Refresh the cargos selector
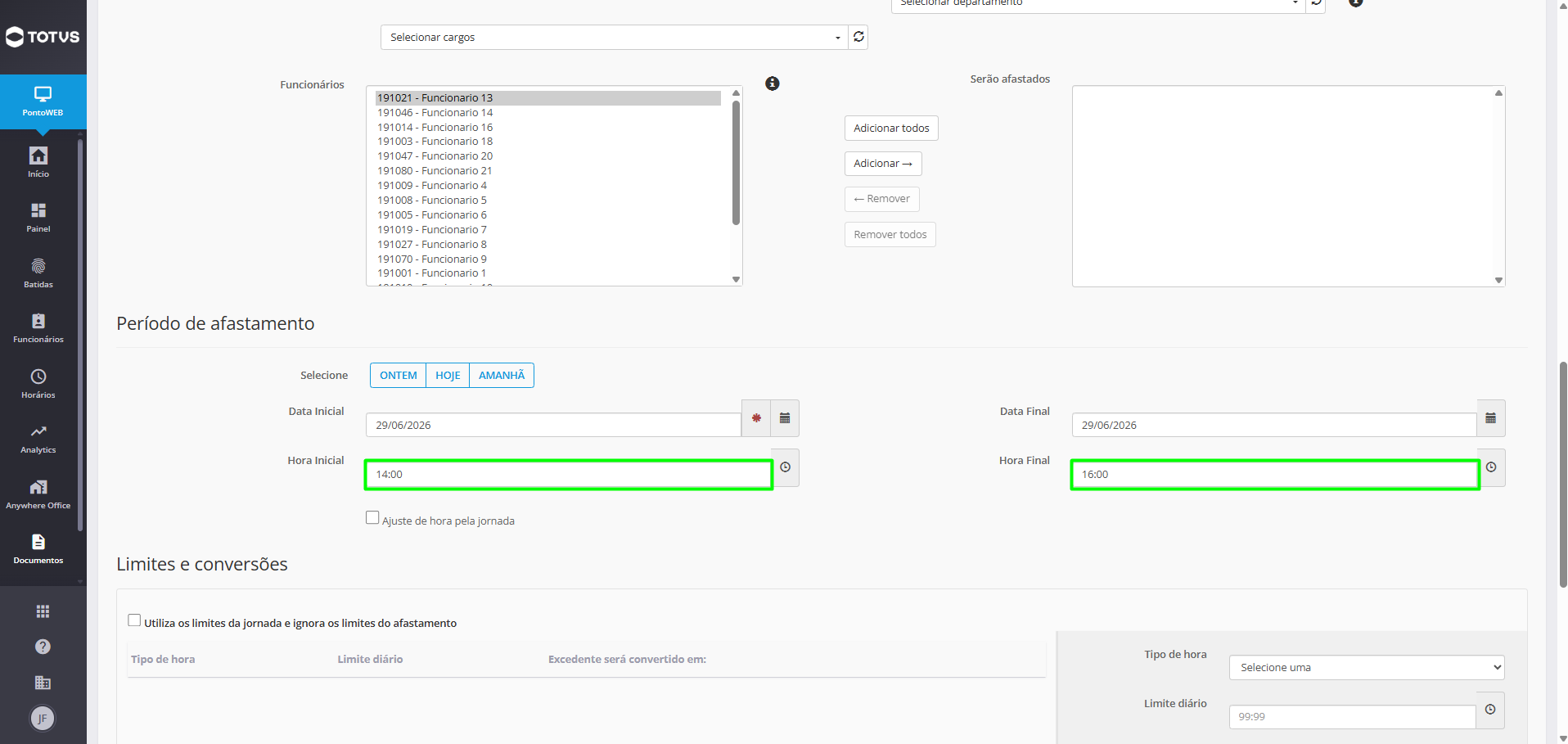 [x=858, y=37]
